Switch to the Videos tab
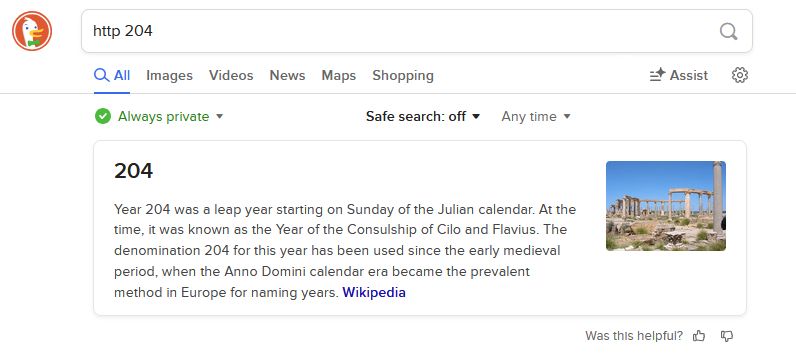The image size is (796, 364). tap(231, 75)
